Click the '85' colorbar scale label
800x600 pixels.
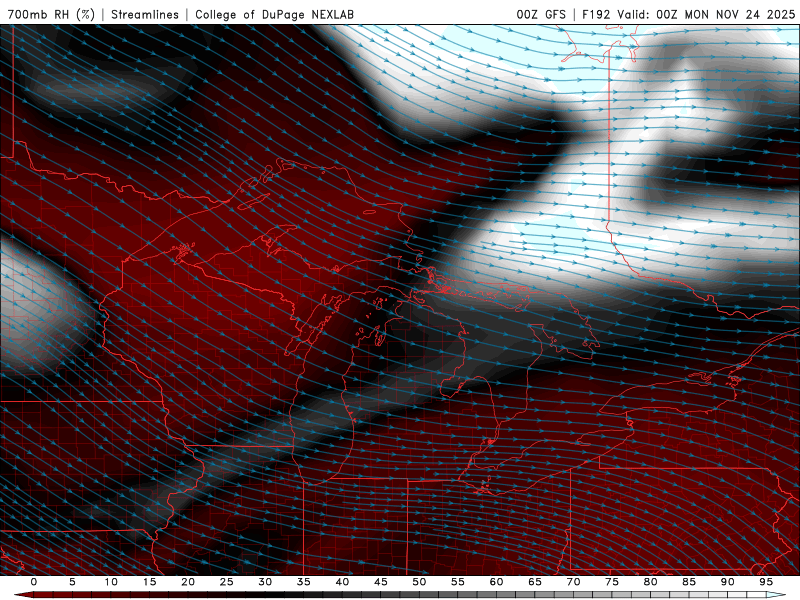(689, 582)
